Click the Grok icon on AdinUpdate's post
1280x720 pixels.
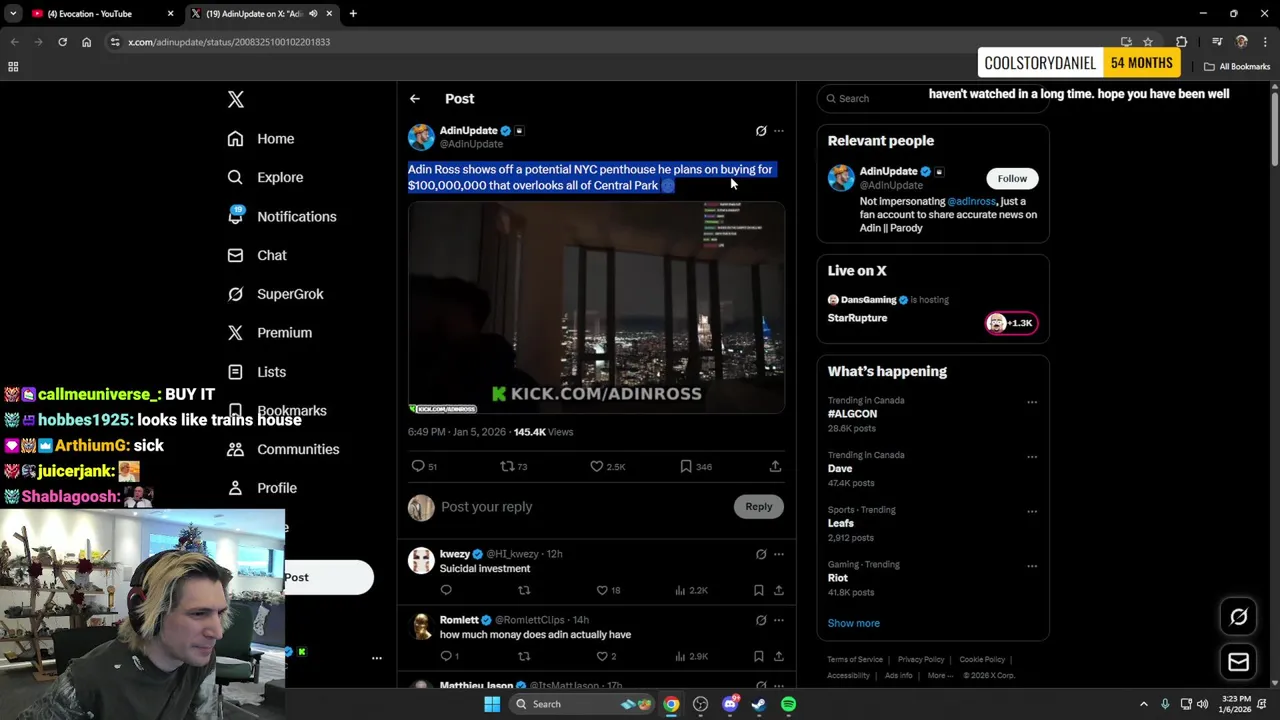pos(761,131)
